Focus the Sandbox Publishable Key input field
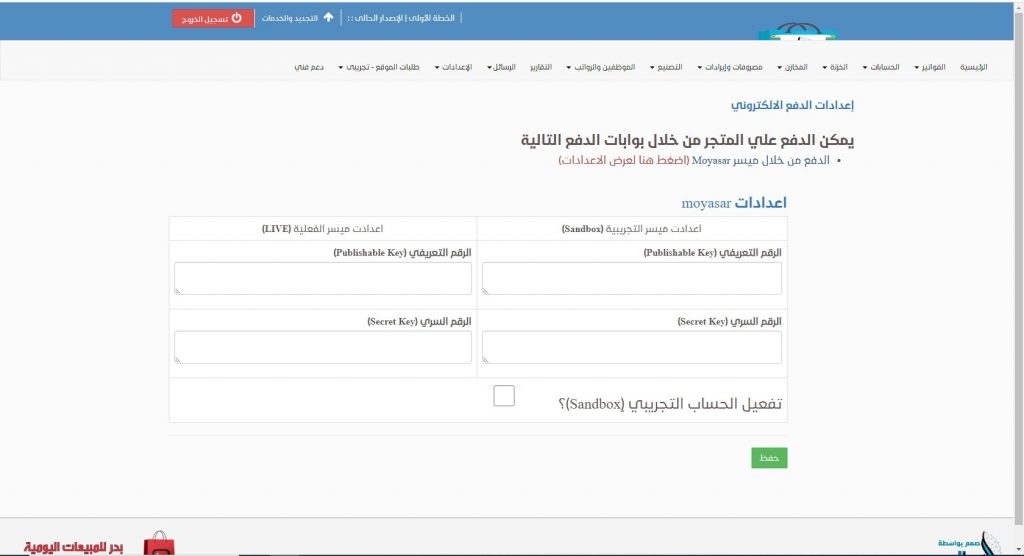Viewport: 1024px width, 556px height. click(632, 278)
